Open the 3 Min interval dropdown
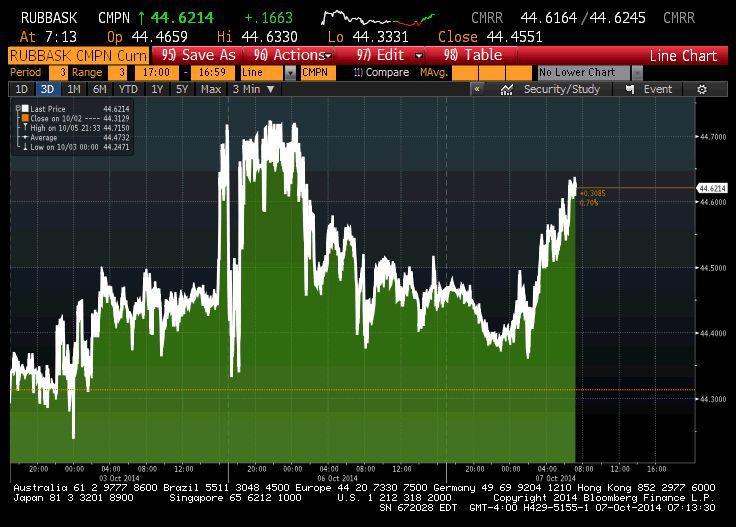The width and height of the screenshot is (736, 527). tap(253, 89)
